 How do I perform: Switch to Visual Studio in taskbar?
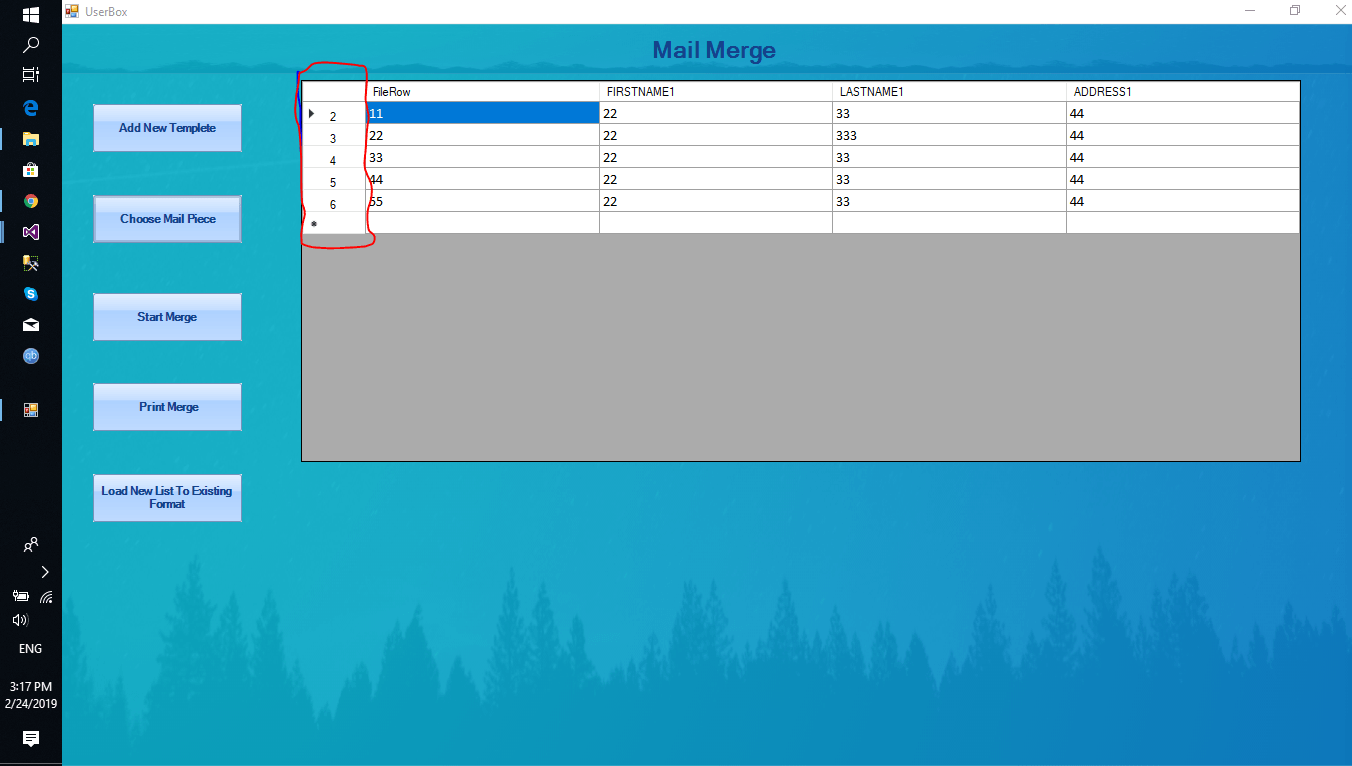point(31,232)
